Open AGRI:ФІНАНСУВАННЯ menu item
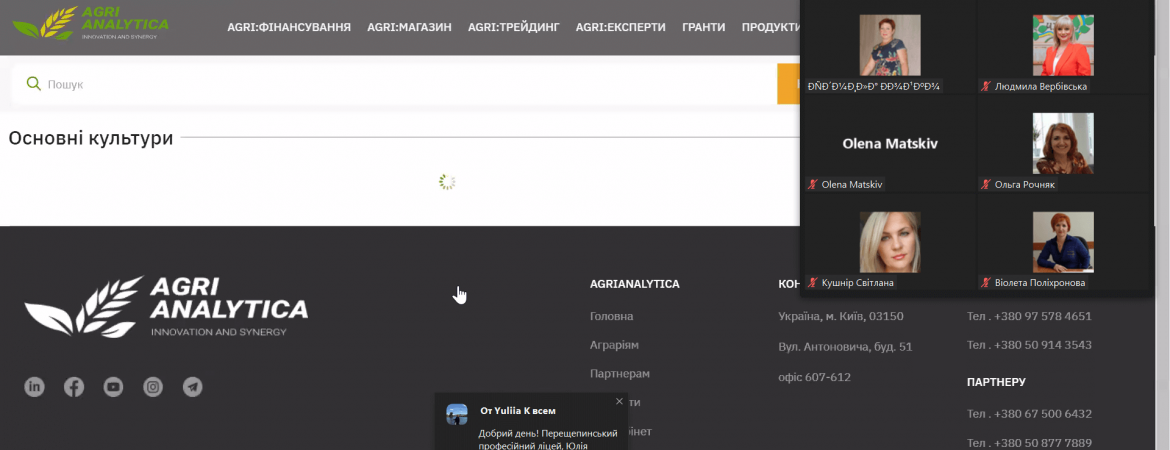Image resolution: width=1170 pixels, height=450 pixels. click(290, 28)
